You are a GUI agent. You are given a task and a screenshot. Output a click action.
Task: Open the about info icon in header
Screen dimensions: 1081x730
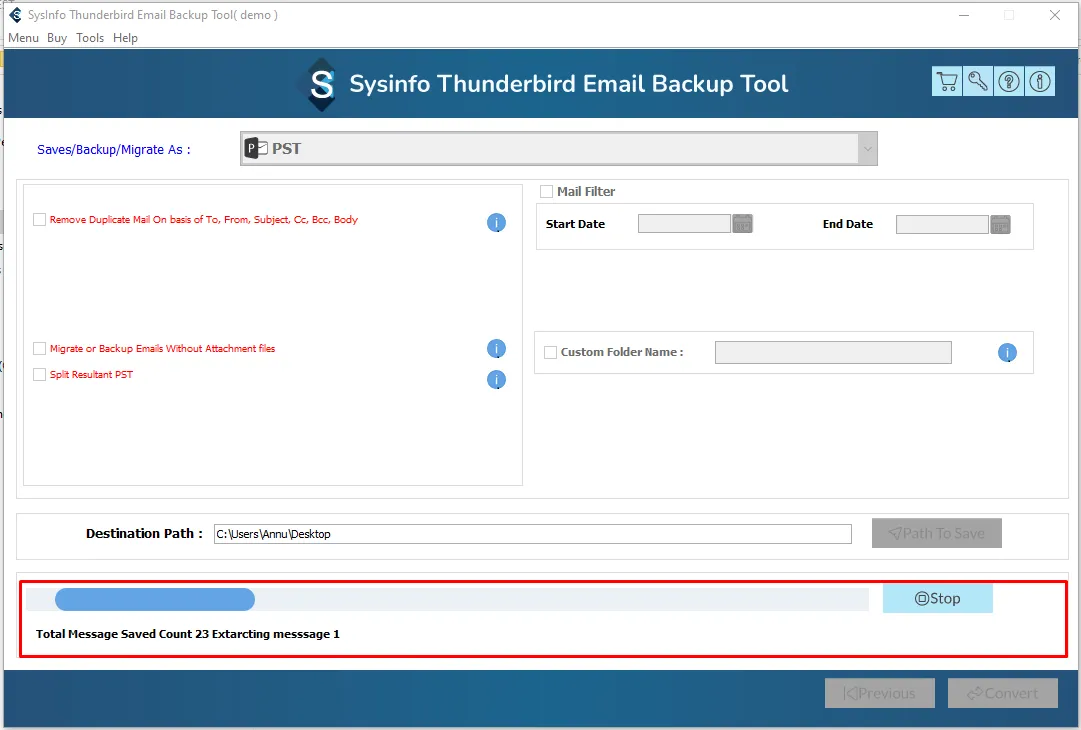coord(1040,81)
